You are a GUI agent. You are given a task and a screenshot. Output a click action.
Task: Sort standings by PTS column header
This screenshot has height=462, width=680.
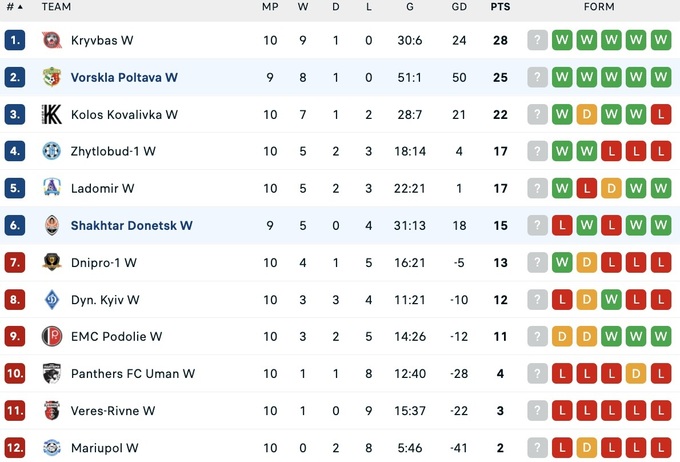tap(500, 7)
